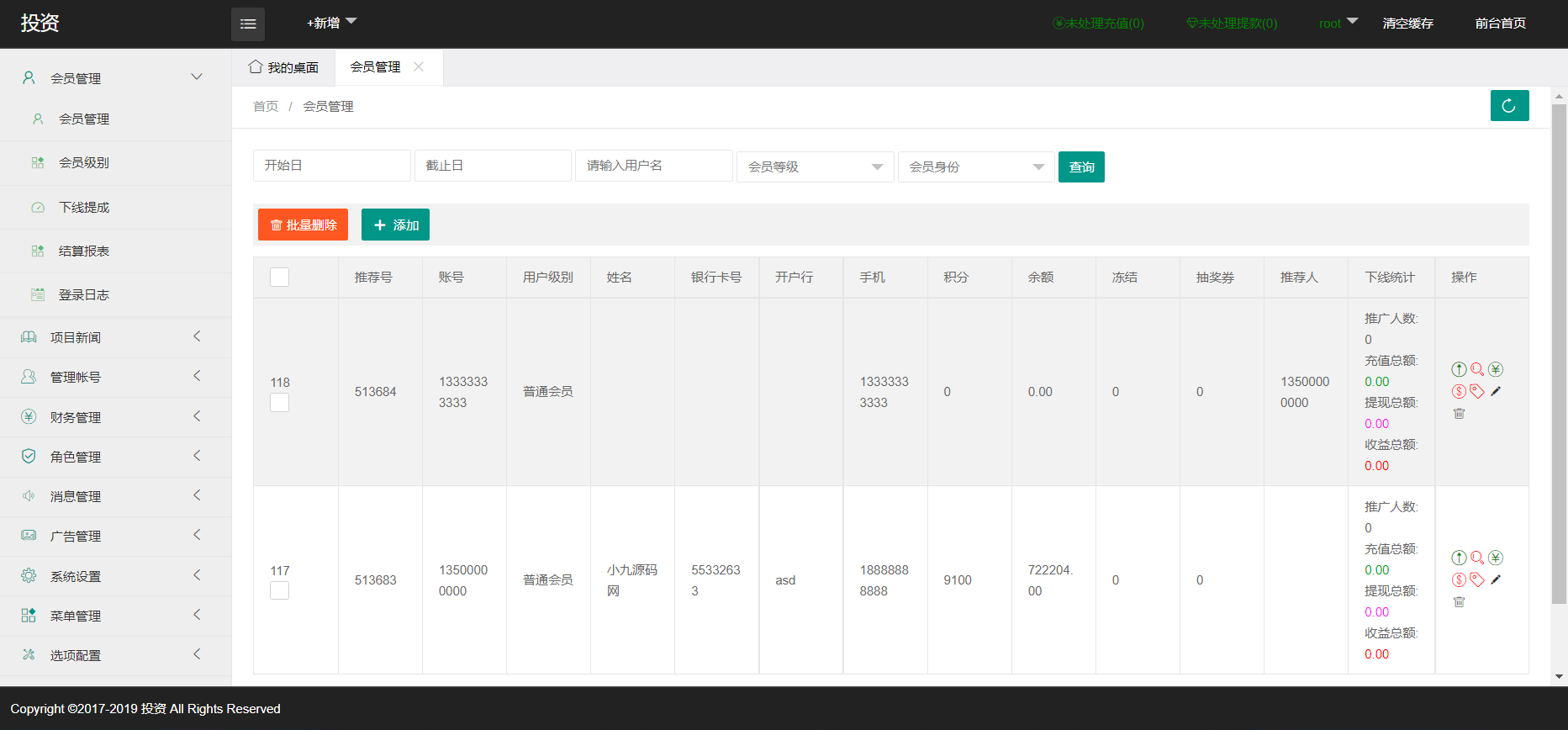
Task: Toggle the sidebar with the hamburger menu icon
Action: (x=248, y=24)
